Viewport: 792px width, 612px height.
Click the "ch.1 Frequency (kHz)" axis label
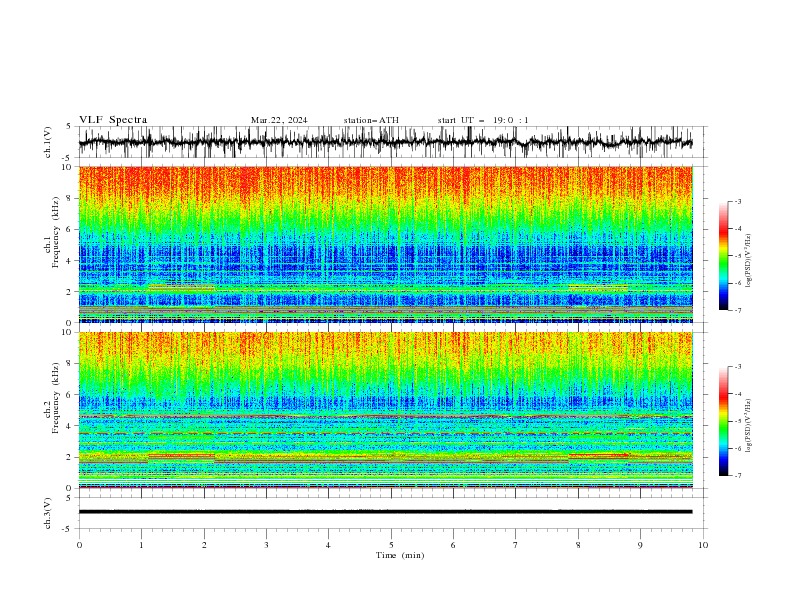(x=52, y=233)
